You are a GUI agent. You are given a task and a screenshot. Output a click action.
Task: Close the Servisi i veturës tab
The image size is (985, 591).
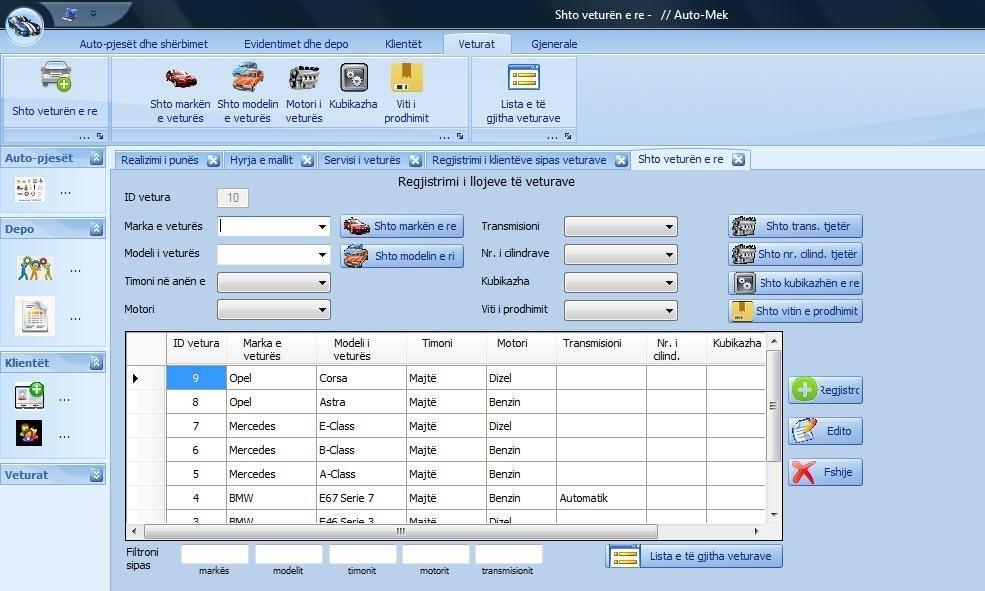coord(415,160)
